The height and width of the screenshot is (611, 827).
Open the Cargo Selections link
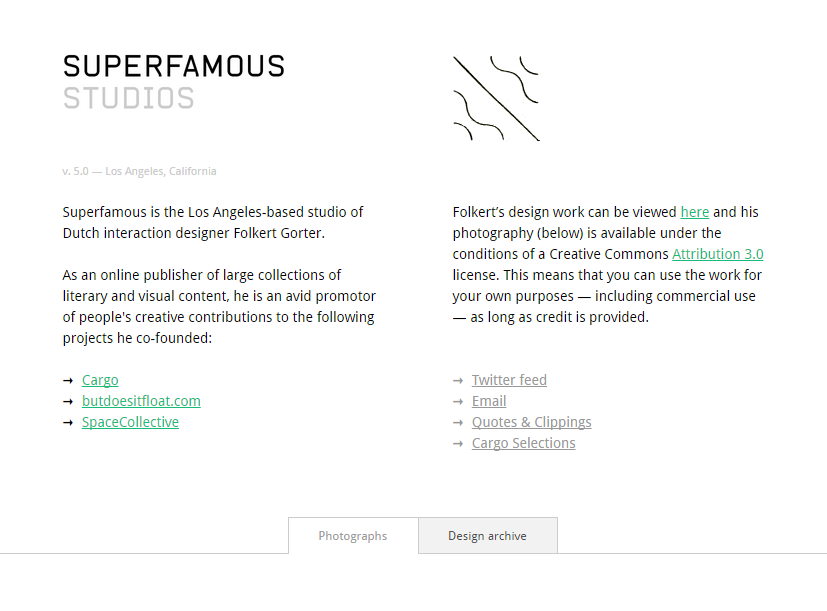523,443
